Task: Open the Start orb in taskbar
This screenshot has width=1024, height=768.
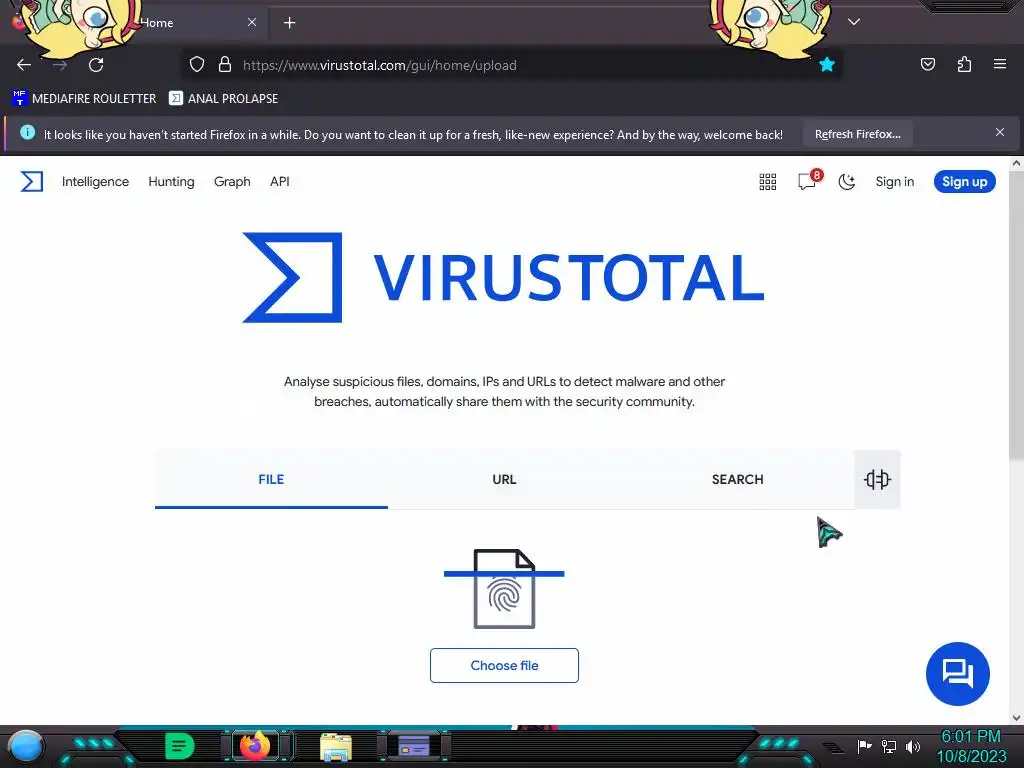Action: [x=26, y=747]
